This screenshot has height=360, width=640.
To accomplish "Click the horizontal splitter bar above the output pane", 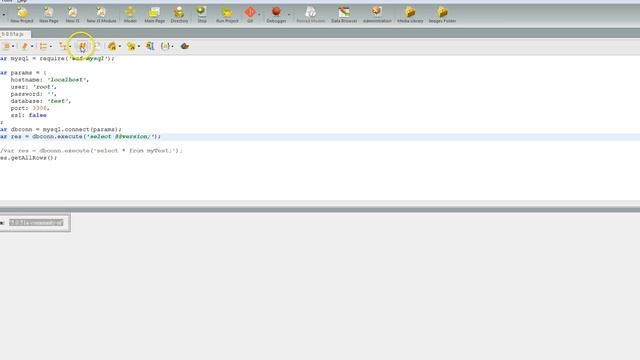I will coord(320,209).
